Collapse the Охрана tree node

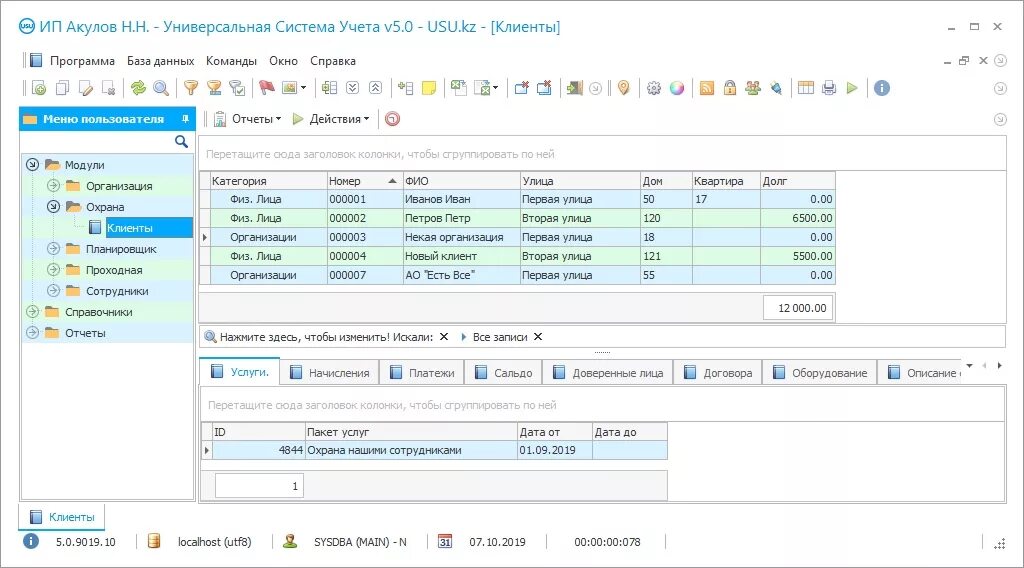[54, 206]
